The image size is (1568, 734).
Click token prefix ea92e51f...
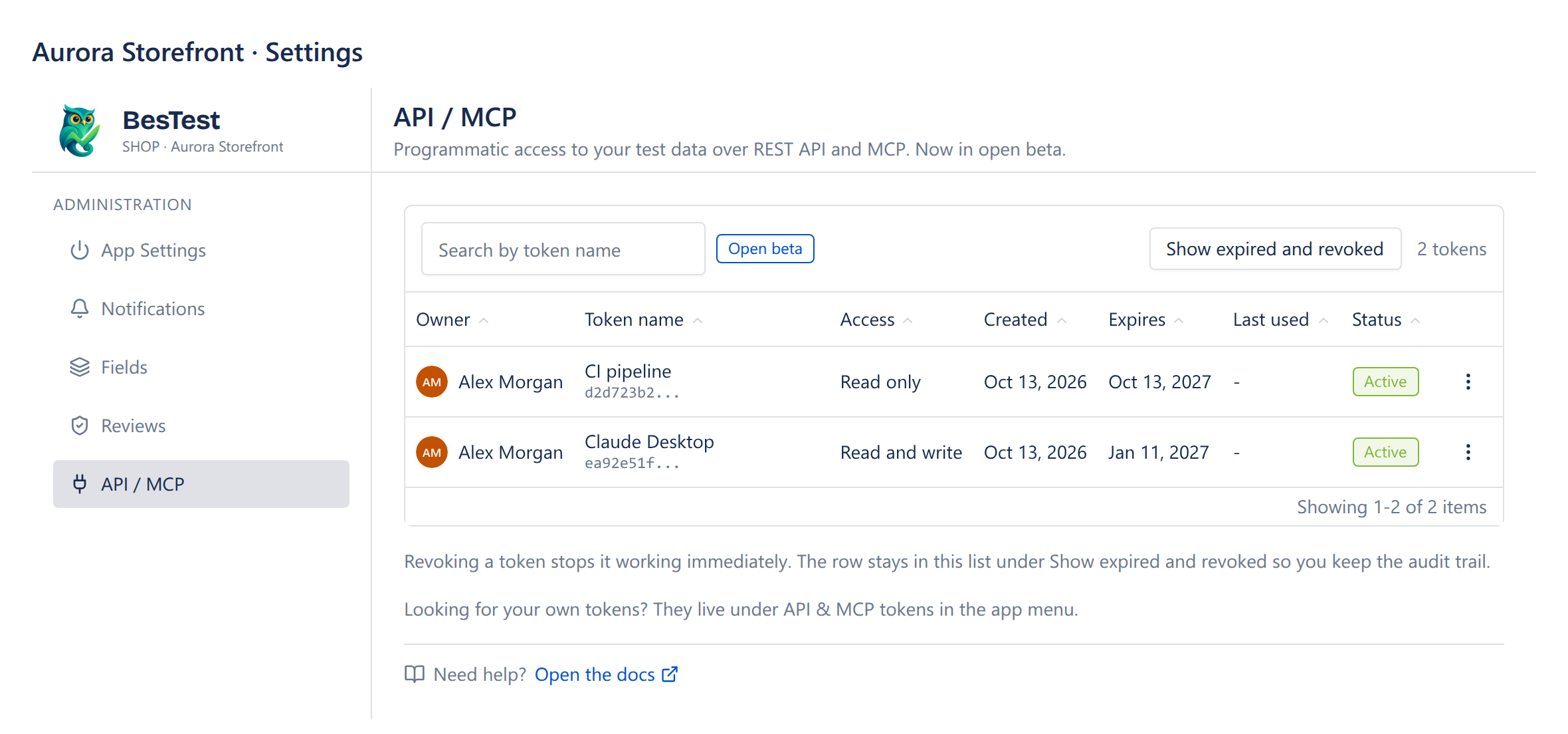tap(632, 463)
